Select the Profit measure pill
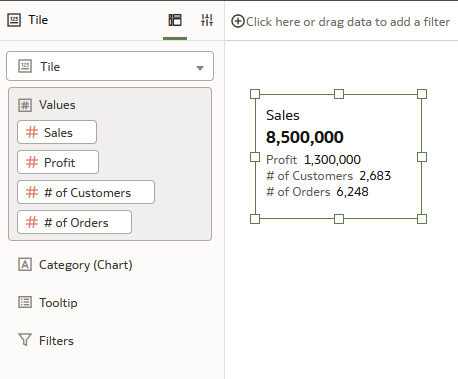This screenshot has height=379, width=458. (58, 162)
